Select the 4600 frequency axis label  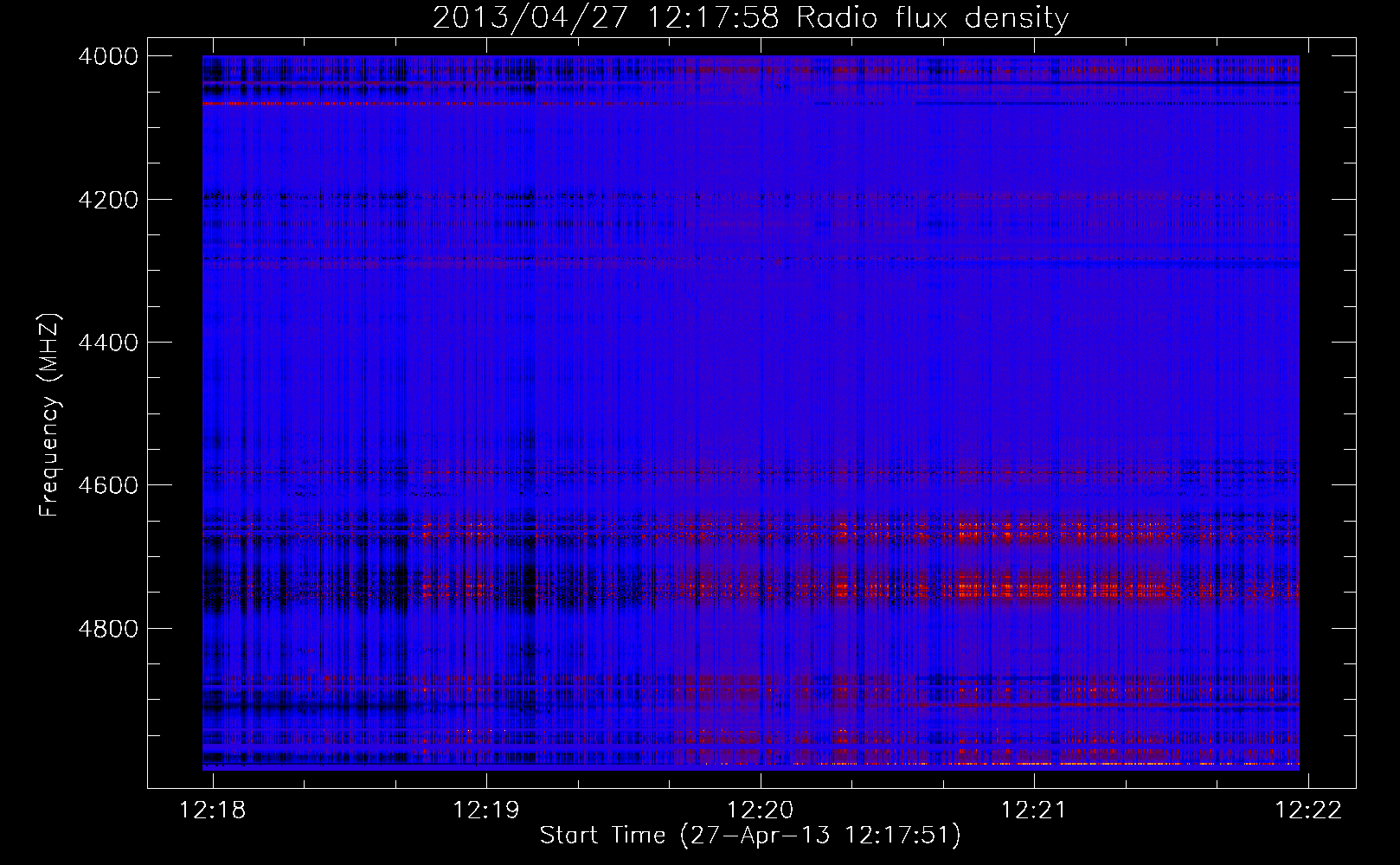(108, 485)
